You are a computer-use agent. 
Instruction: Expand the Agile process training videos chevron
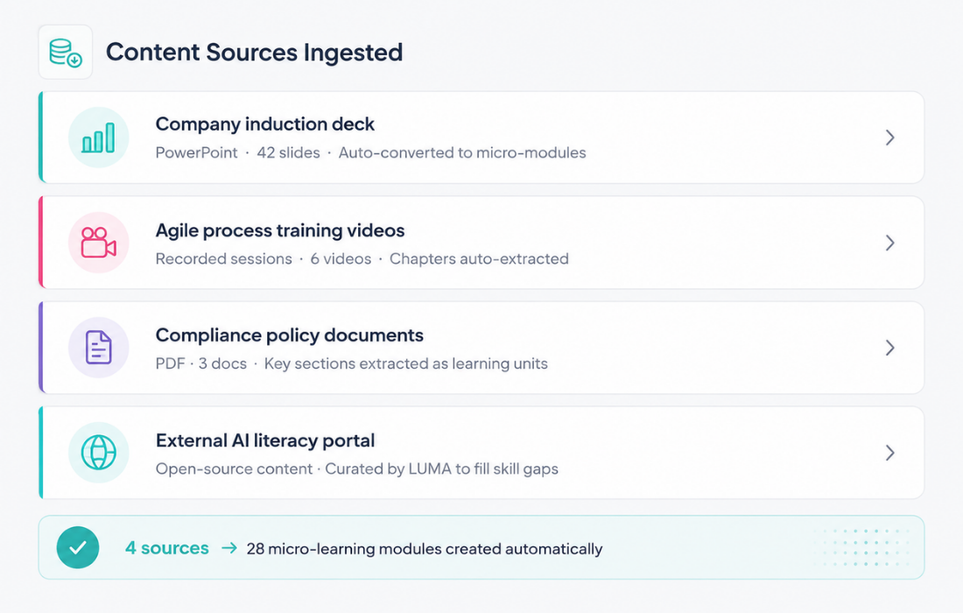(x=890, y=243)
